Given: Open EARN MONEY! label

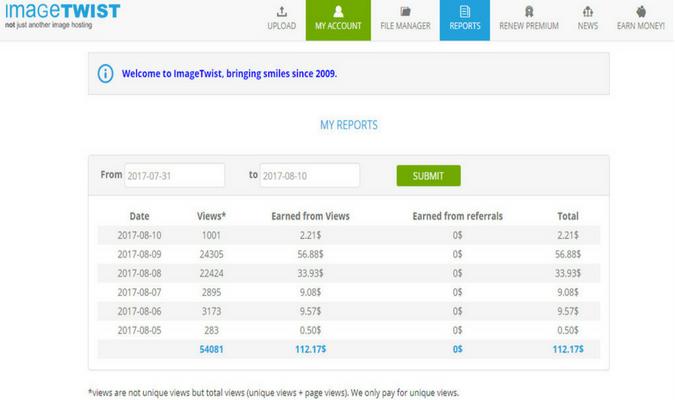Looking at the screenshot, I should tap(641, 26).
